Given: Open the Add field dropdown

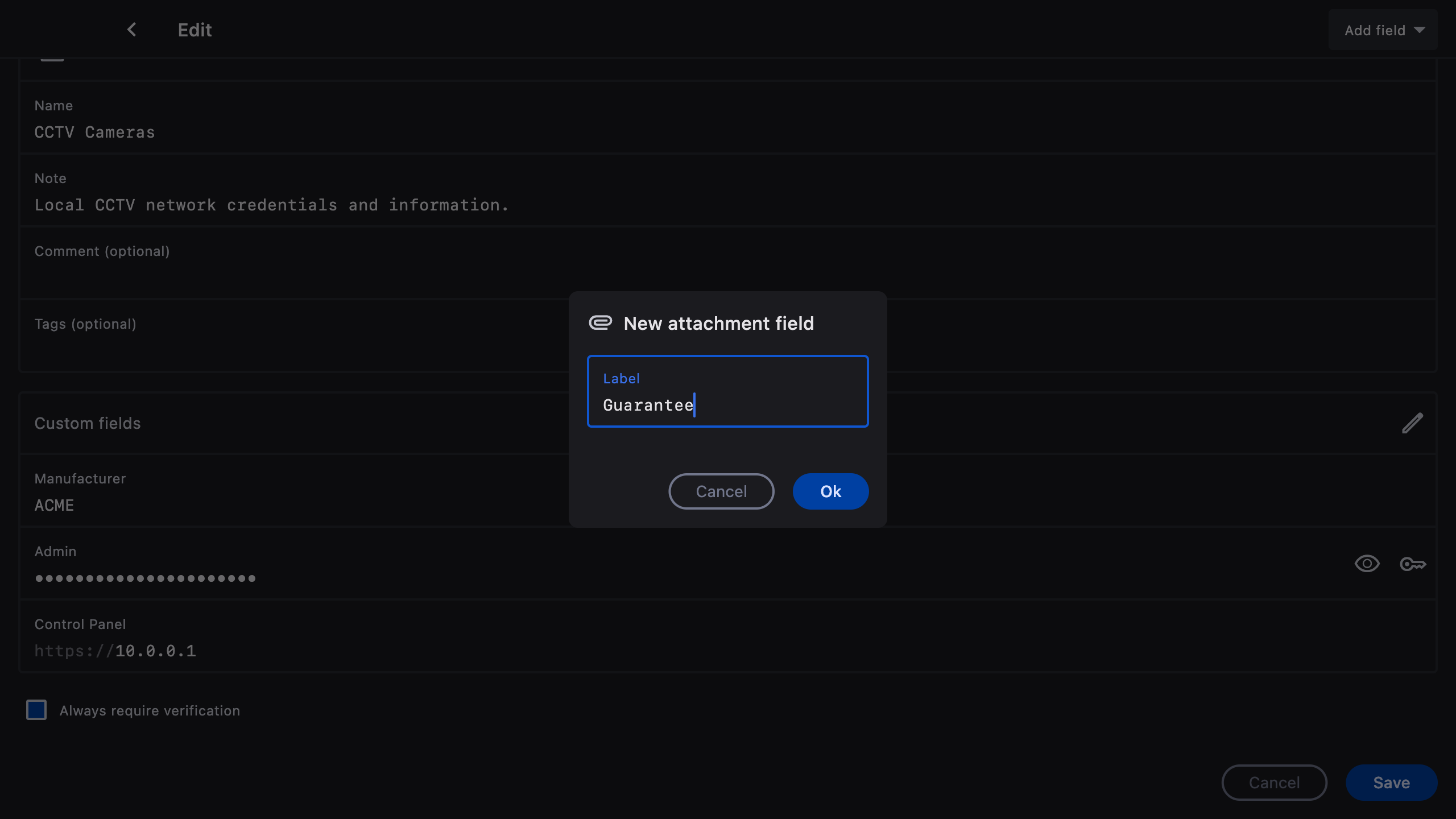Looking at the screenshot, I should pos(1383,30).
